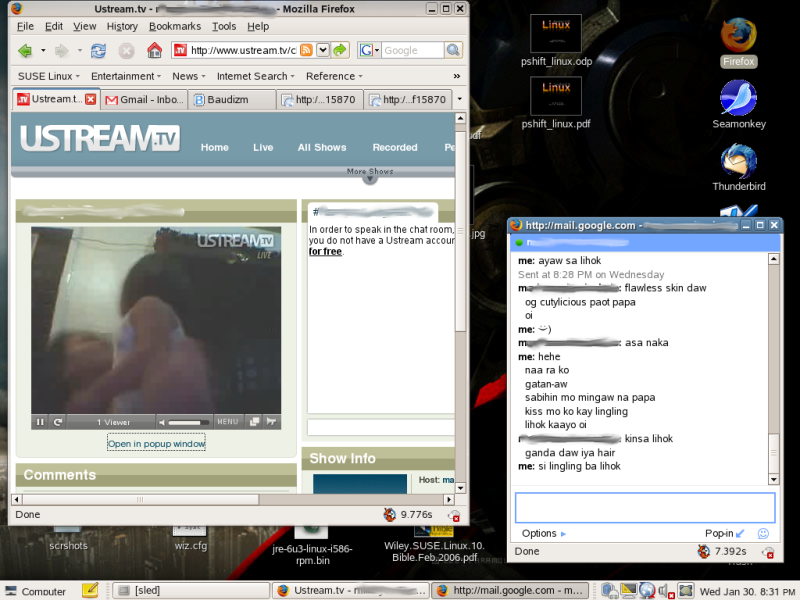Expand the Options menu in chat
Screen dimensions: 800x600
[x=543, y=534]
